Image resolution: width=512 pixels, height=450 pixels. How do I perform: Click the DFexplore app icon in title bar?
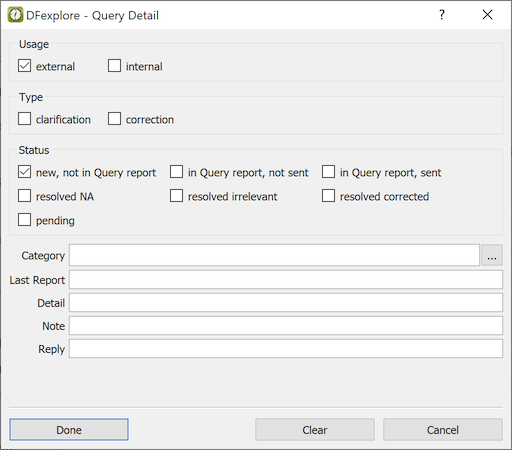point(15,15)
